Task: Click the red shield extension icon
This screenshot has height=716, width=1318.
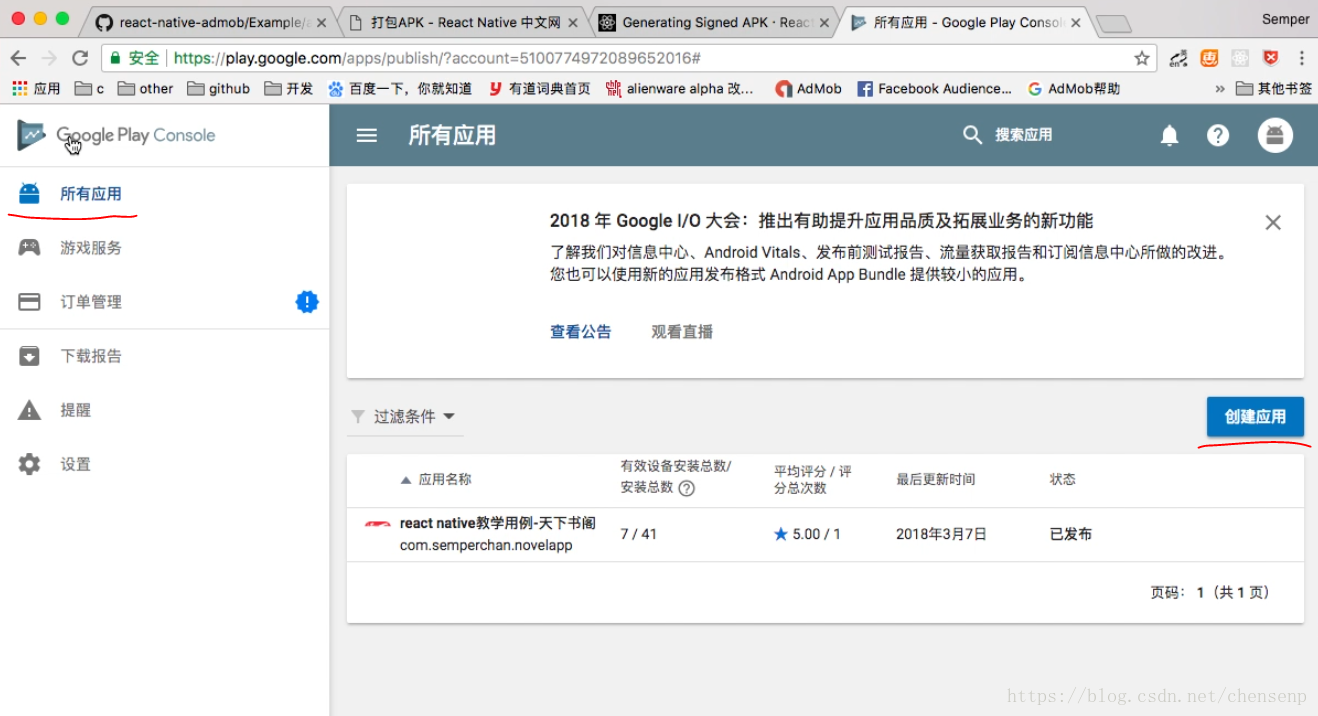Action: point(1271,58)
